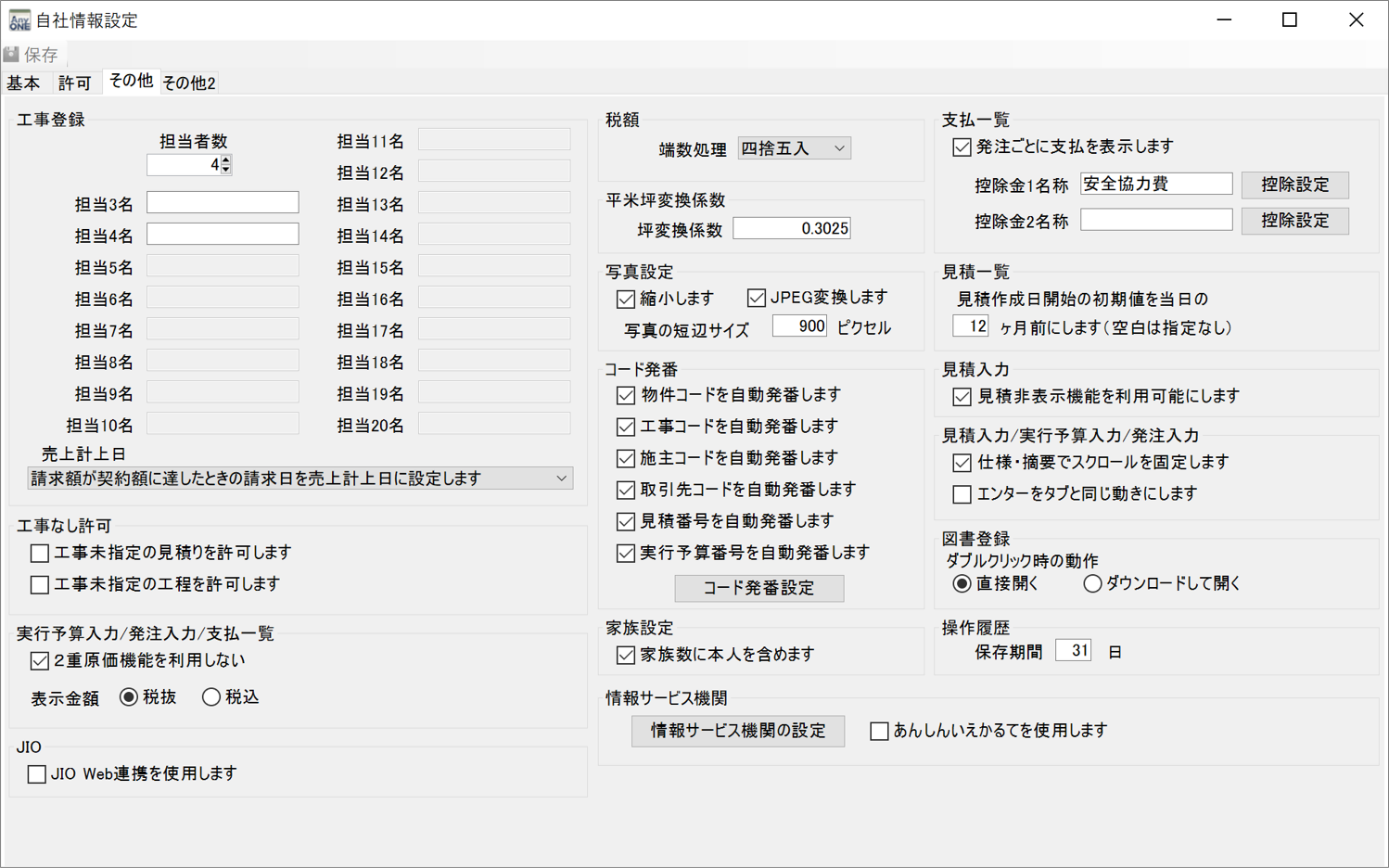Click the ヶ月前 field showing 12
The height and width of the screenshot is (868, 1389).
pos(971,326)
